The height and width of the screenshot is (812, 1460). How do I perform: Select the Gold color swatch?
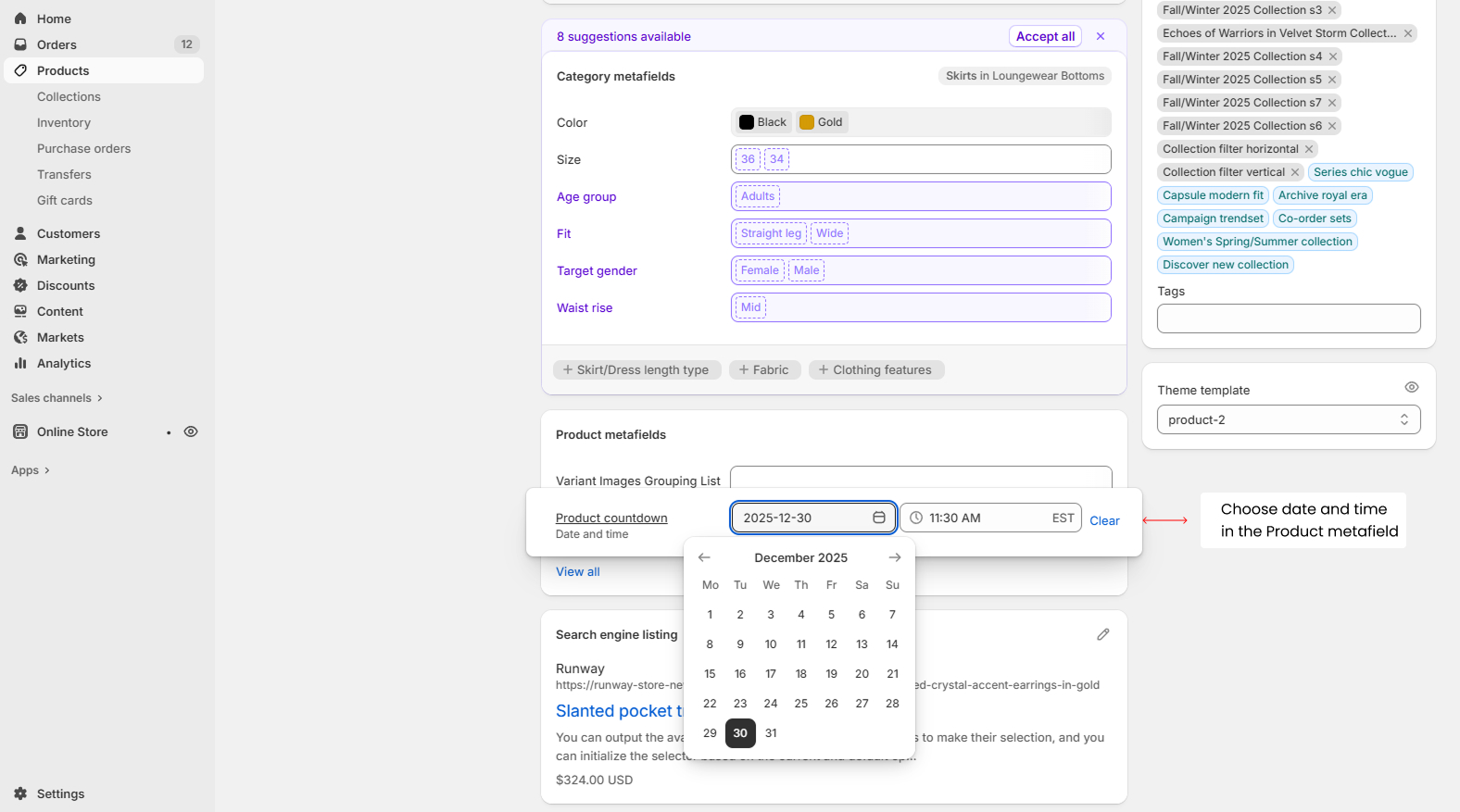point(822,122)
